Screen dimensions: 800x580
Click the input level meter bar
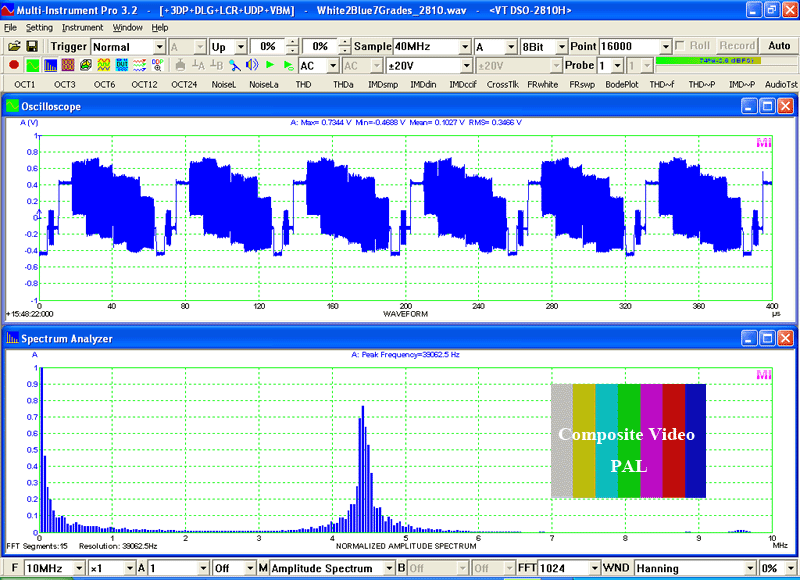coord(726,60)
